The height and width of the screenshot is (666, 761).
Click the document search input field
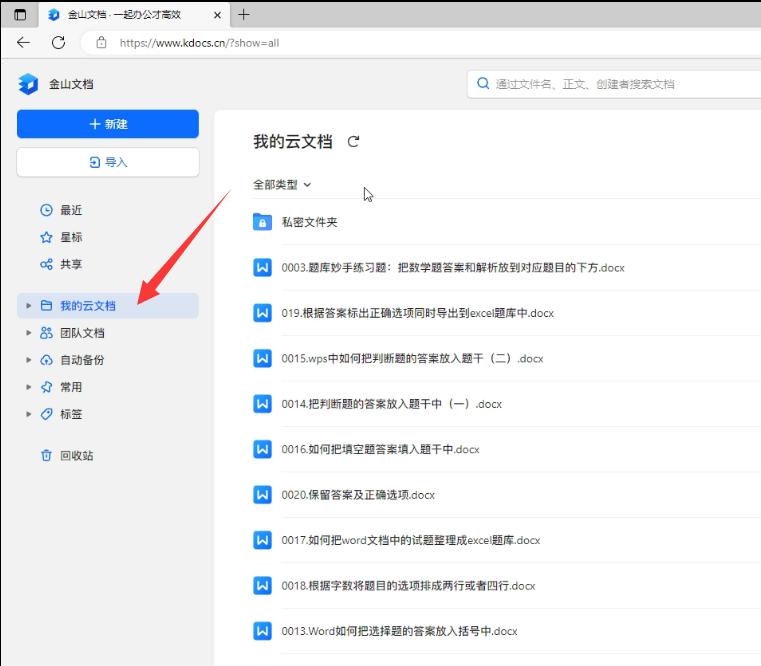tap(614, 84)
